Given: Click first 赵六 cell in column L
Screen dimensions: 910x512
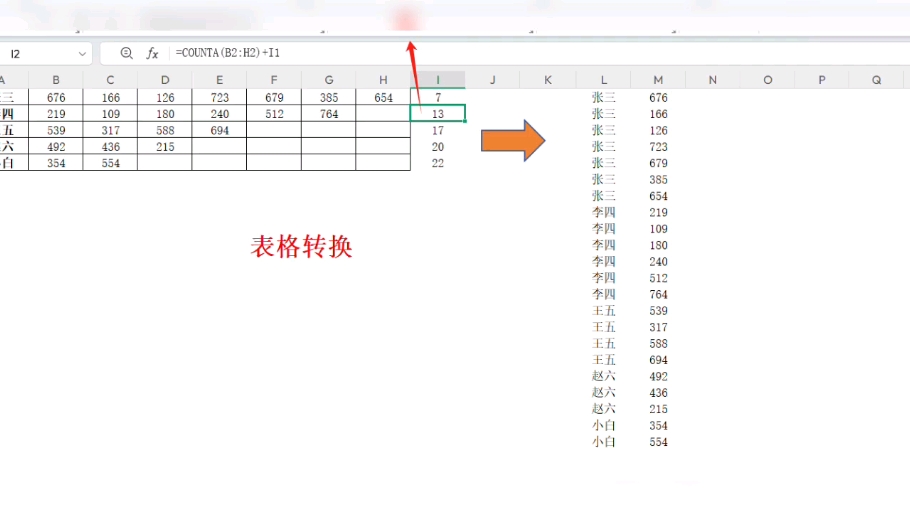Looking at the screenshot, I should click(x=603, y=376).
